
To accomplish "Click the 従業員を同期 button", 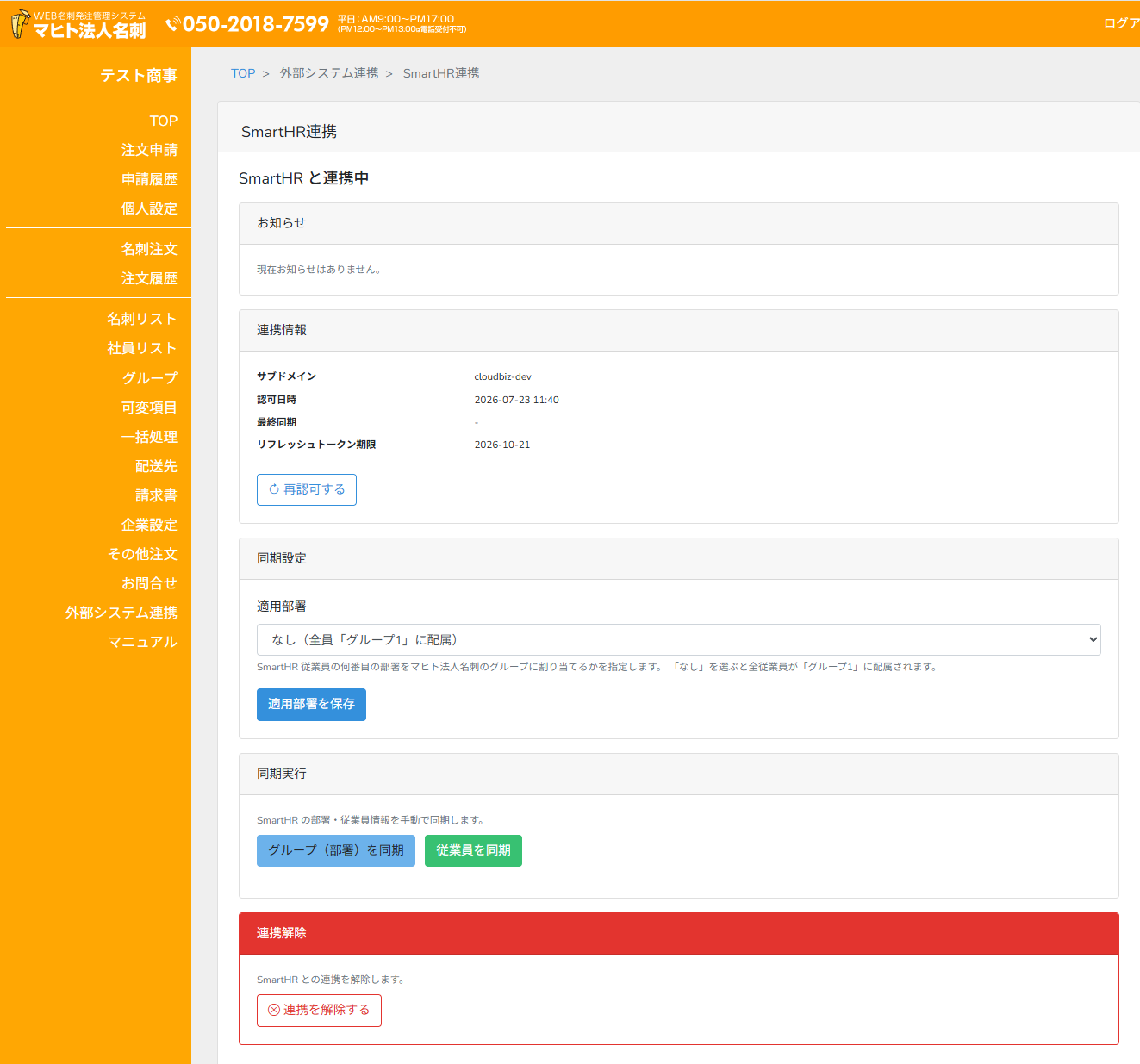I will coord(473,850).
